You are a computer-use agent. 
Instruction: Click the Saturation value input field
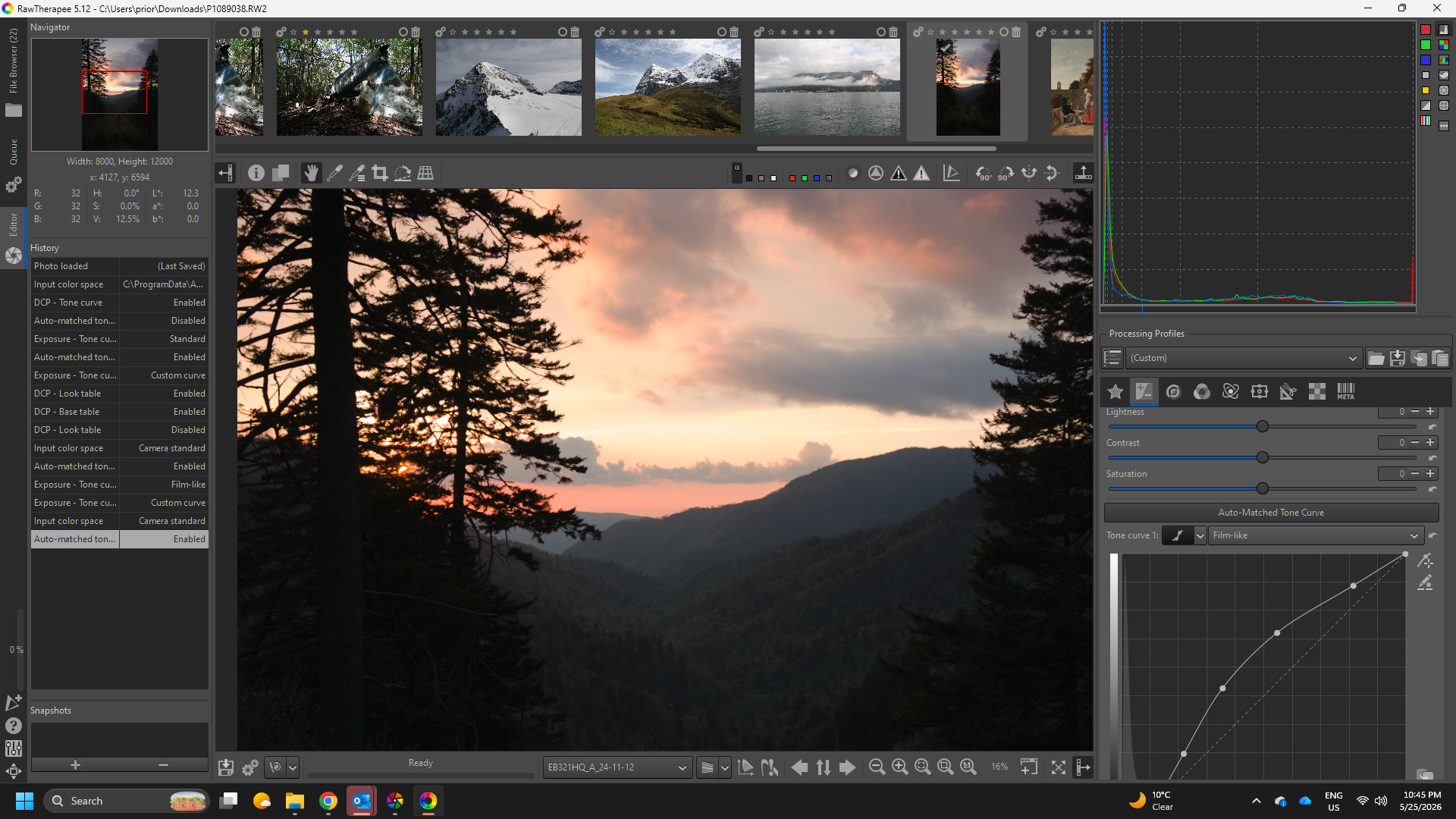[1392, 474]
